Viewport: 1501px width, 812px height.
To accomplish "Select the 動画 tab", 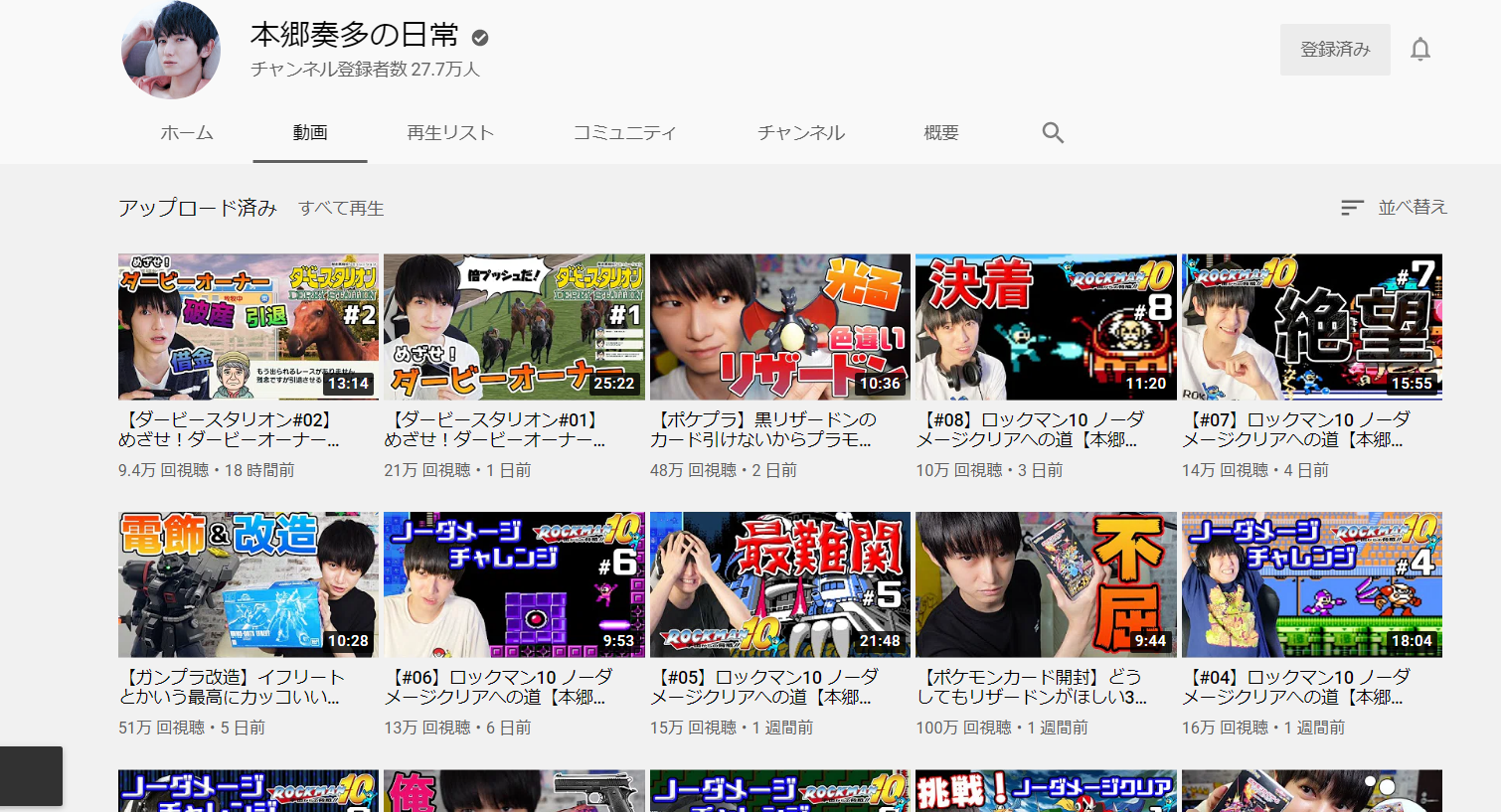I will click(310, 133).
